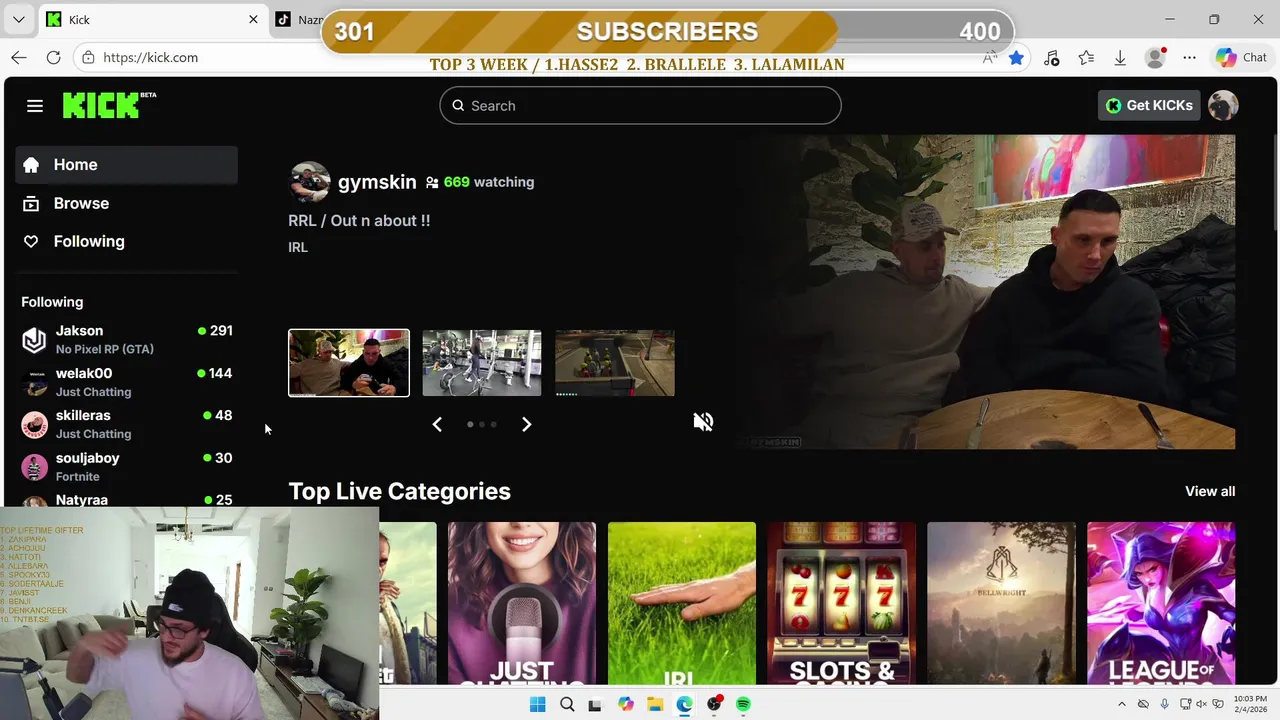Image resolution: width=1280 pixels, height=720 pixels.
Task: Open IRL grass category card
Action: coord(682,603)
